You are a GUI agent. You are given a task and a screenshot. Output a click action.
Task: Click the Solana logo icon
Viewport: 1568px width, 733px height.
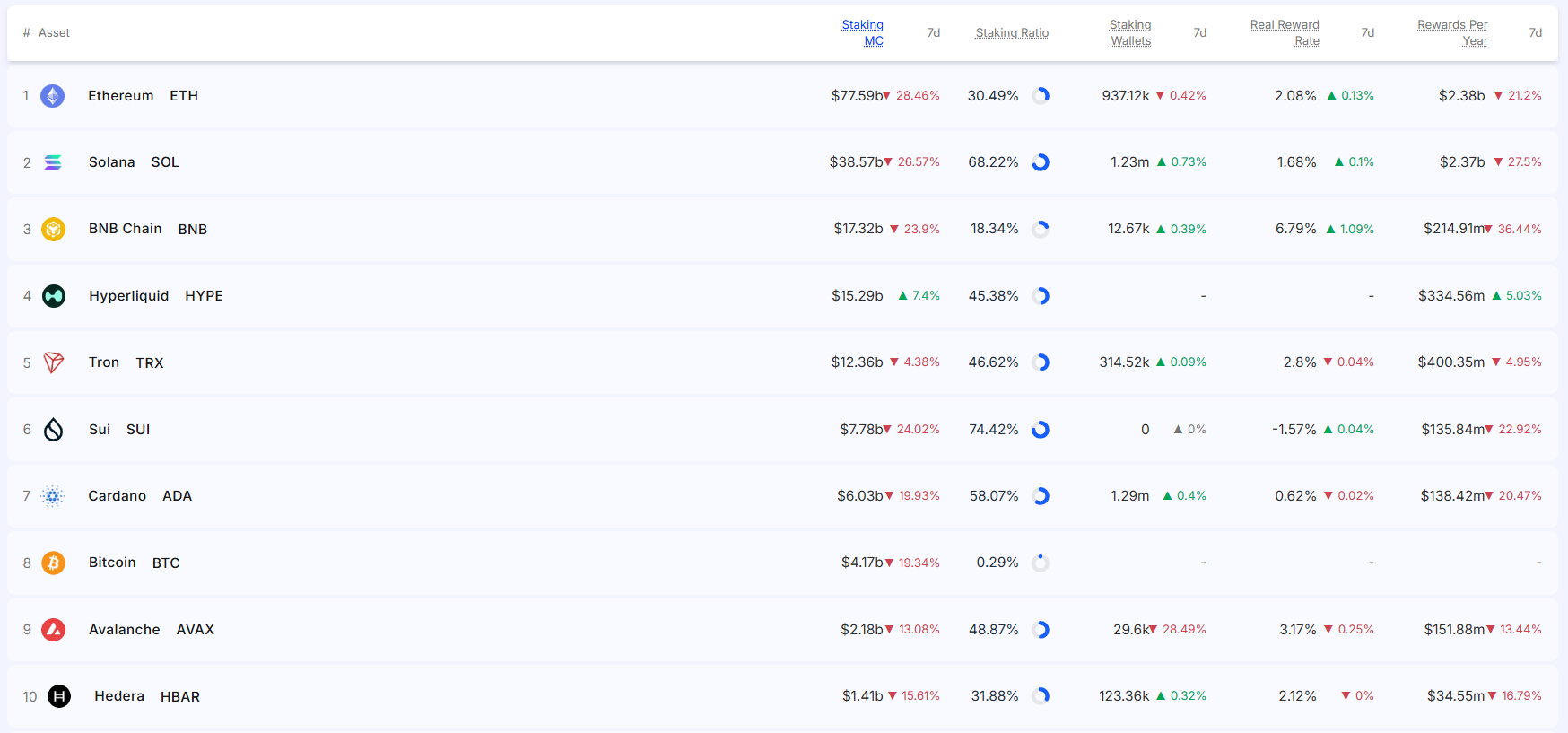click(53, 162)
